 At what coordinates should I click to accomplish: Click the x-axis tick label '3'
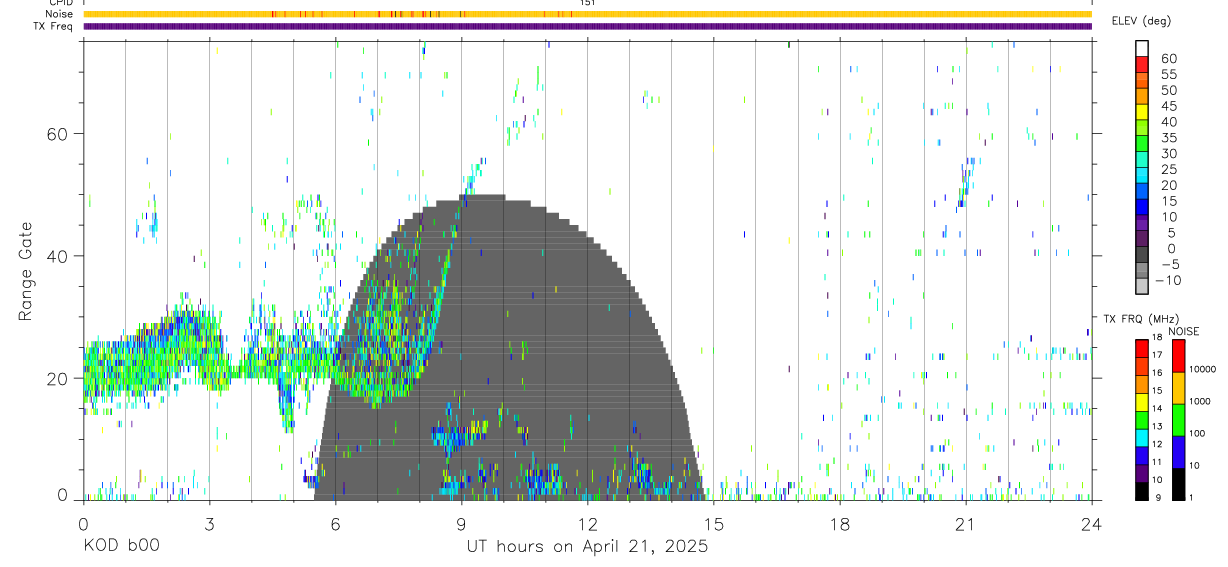point(209,524)
